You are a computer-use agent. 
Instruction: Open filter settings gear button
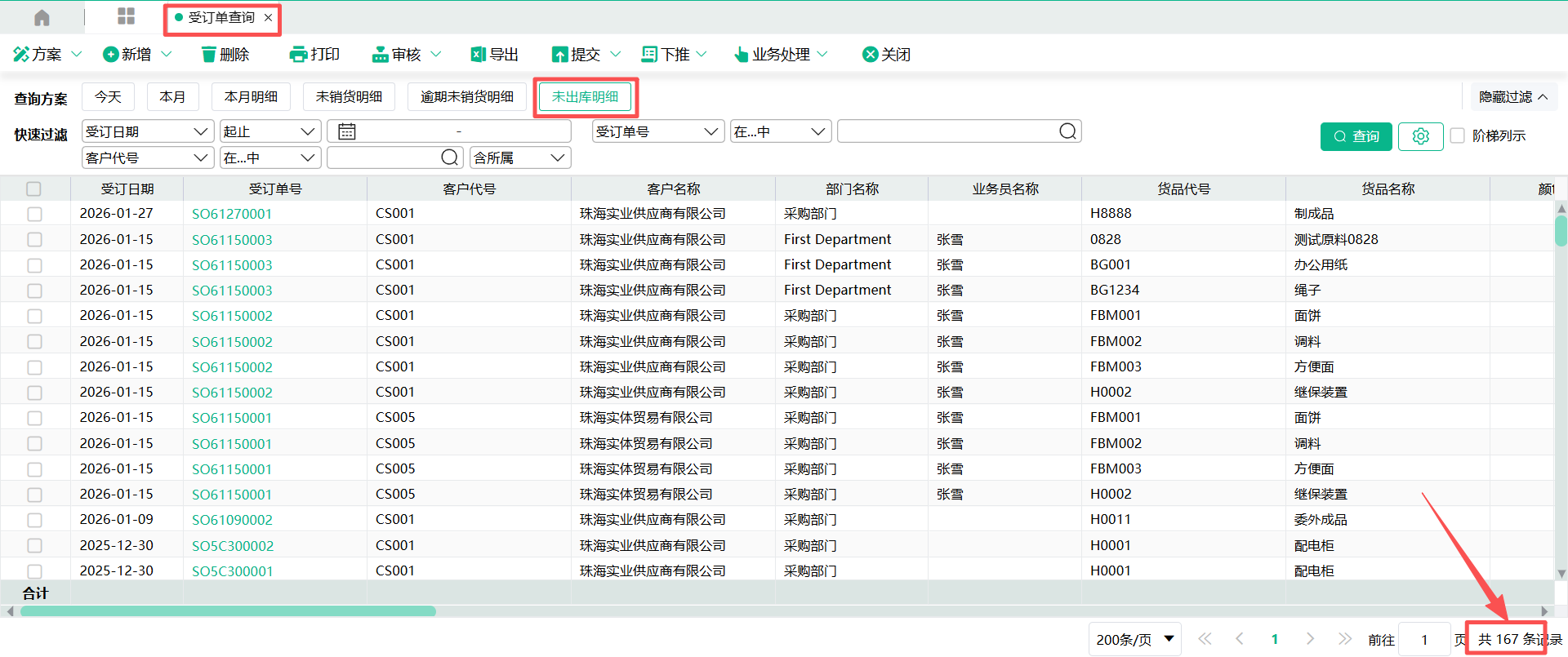click(1420, 136)
